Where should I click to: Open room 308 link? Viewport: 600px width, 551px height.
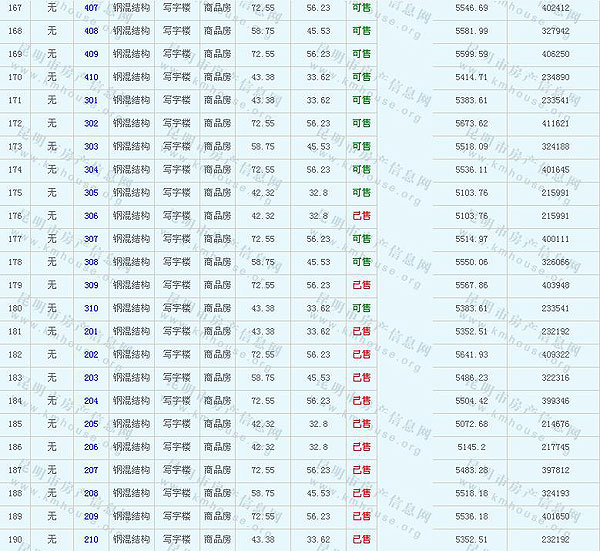pyautogui.click(x=91, y=262)
